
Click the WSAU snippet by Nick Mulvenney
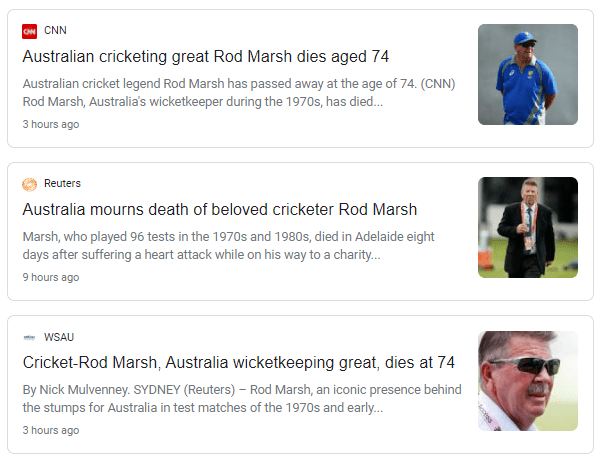(238, 399)
